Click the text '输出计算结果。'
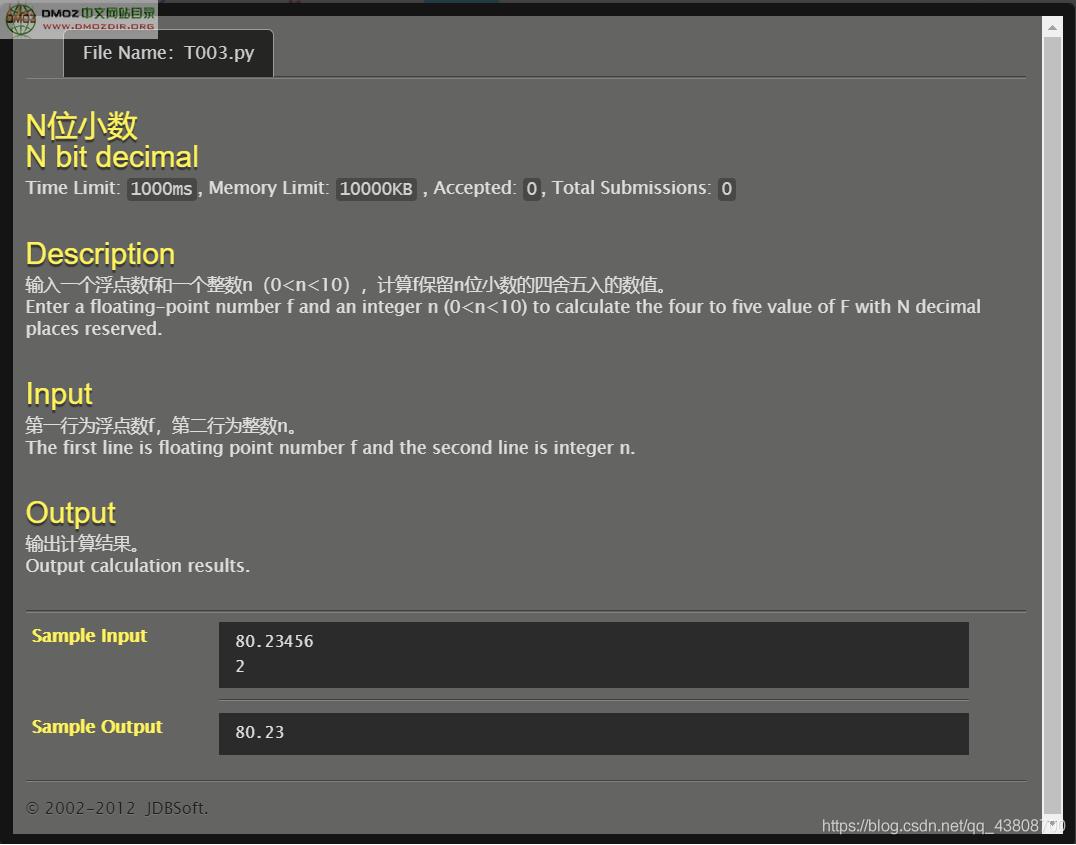1076x845 pixels. (x=82, y=544)
